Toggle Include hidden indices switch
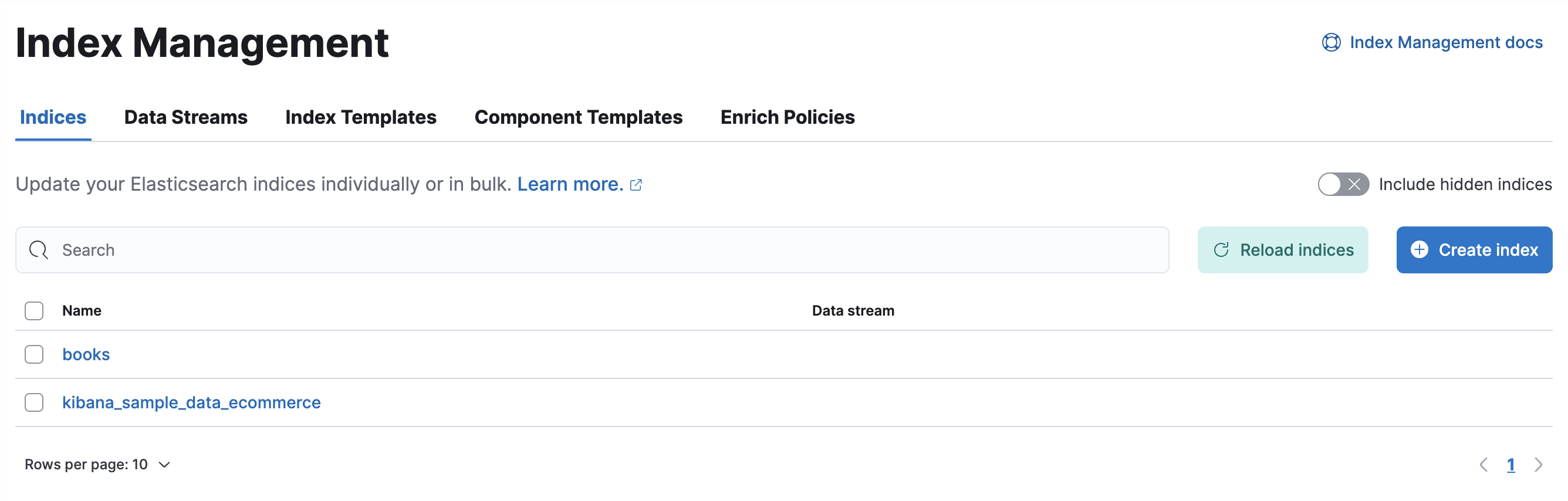 1343,184
